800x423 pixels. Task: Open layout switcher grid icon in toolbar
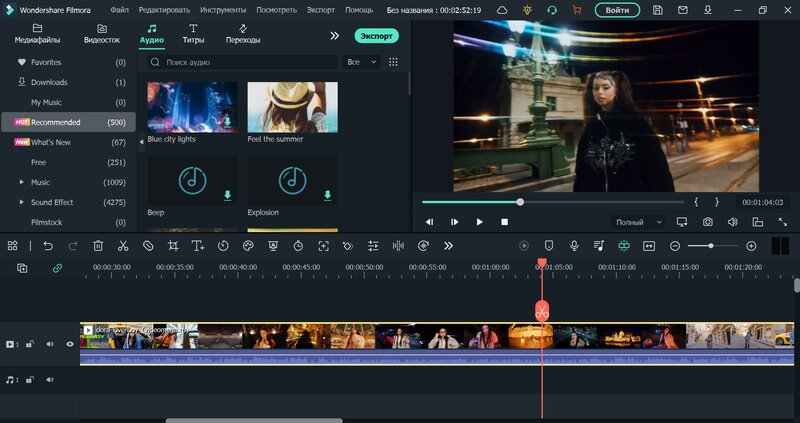coord(12,246)
